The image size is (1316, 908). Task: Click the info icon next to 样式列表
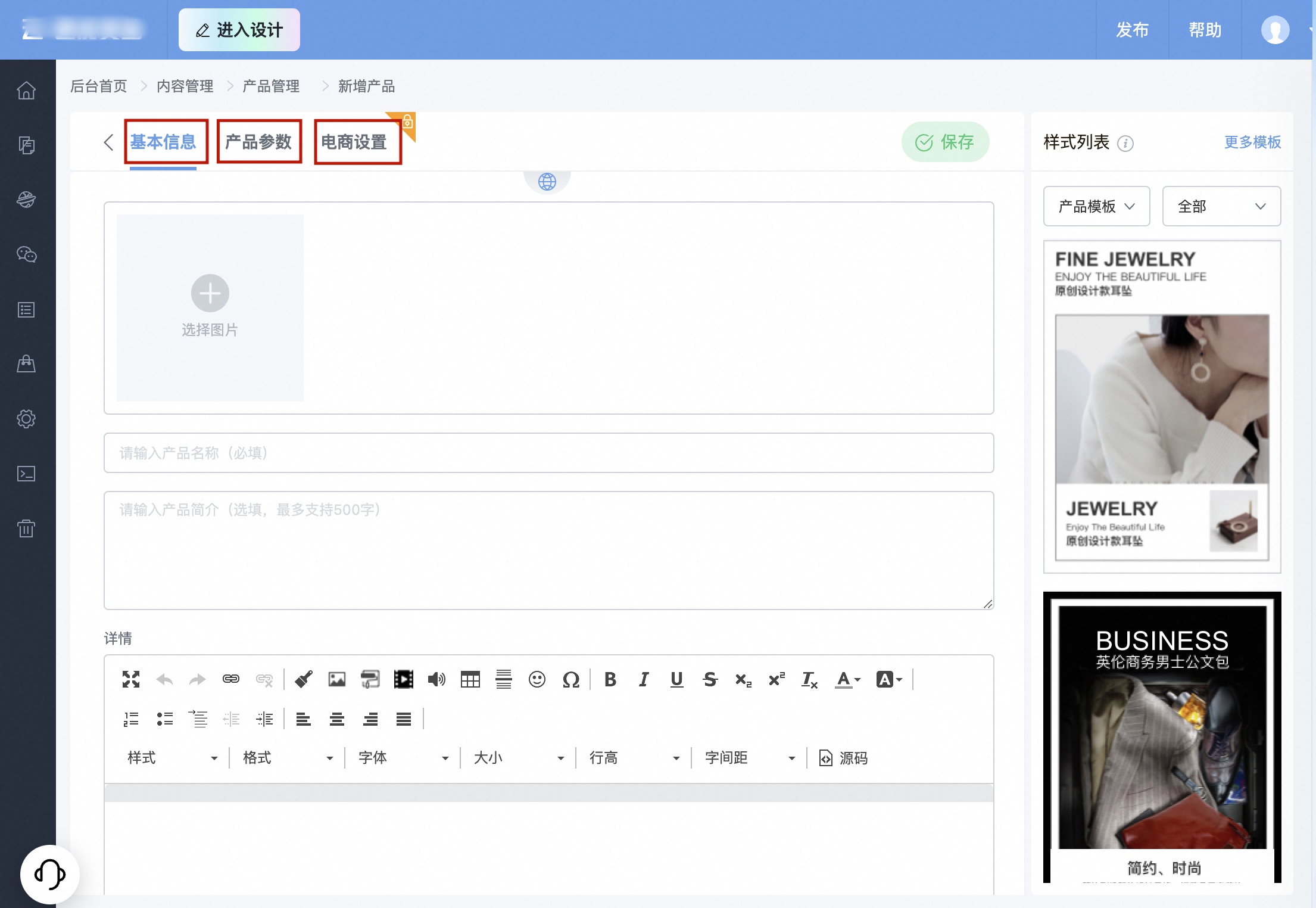[x=1125, y=144]
